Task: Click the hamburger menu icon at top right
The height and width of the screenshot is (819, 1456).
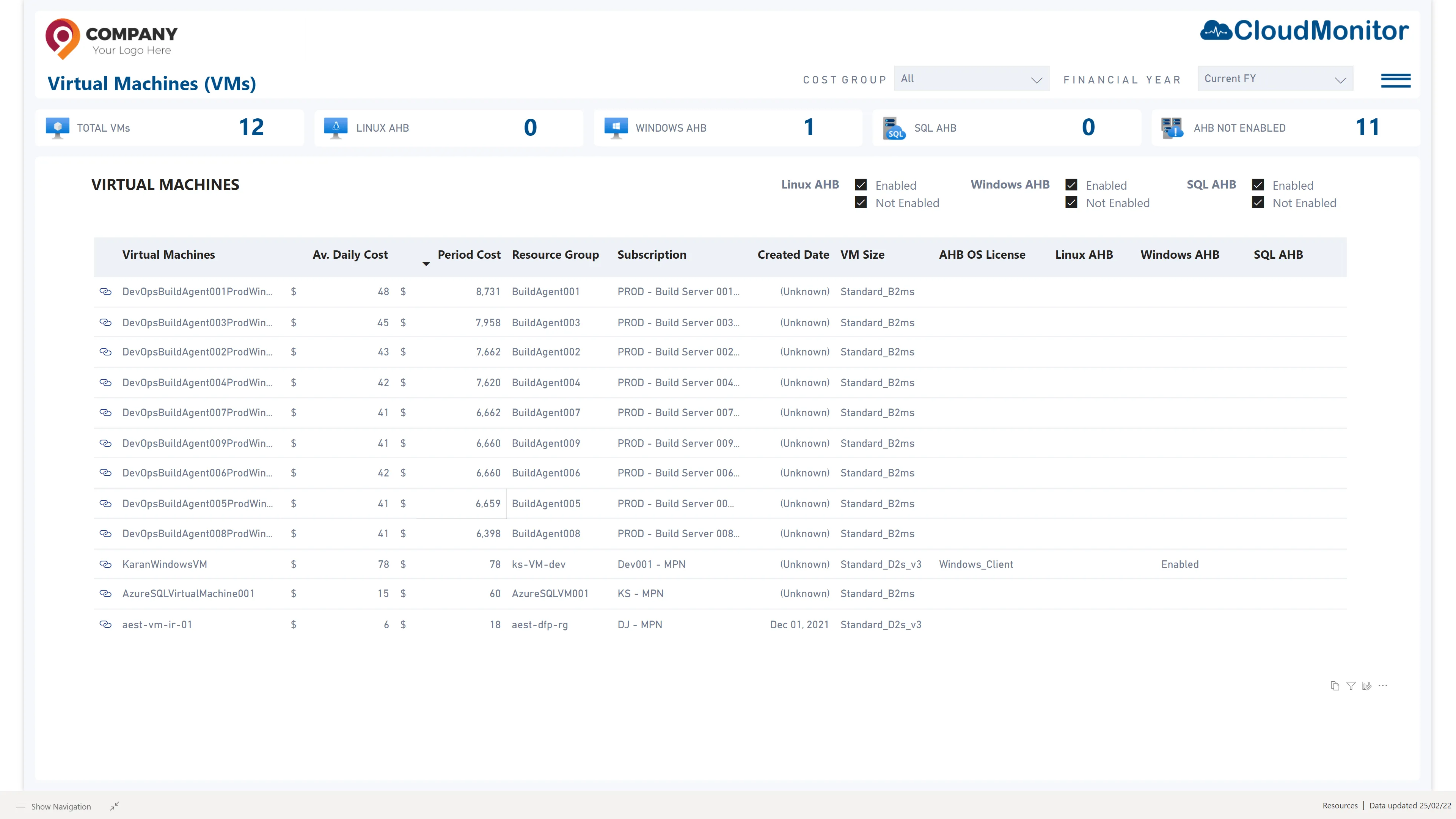Action: pos(1396,80)
